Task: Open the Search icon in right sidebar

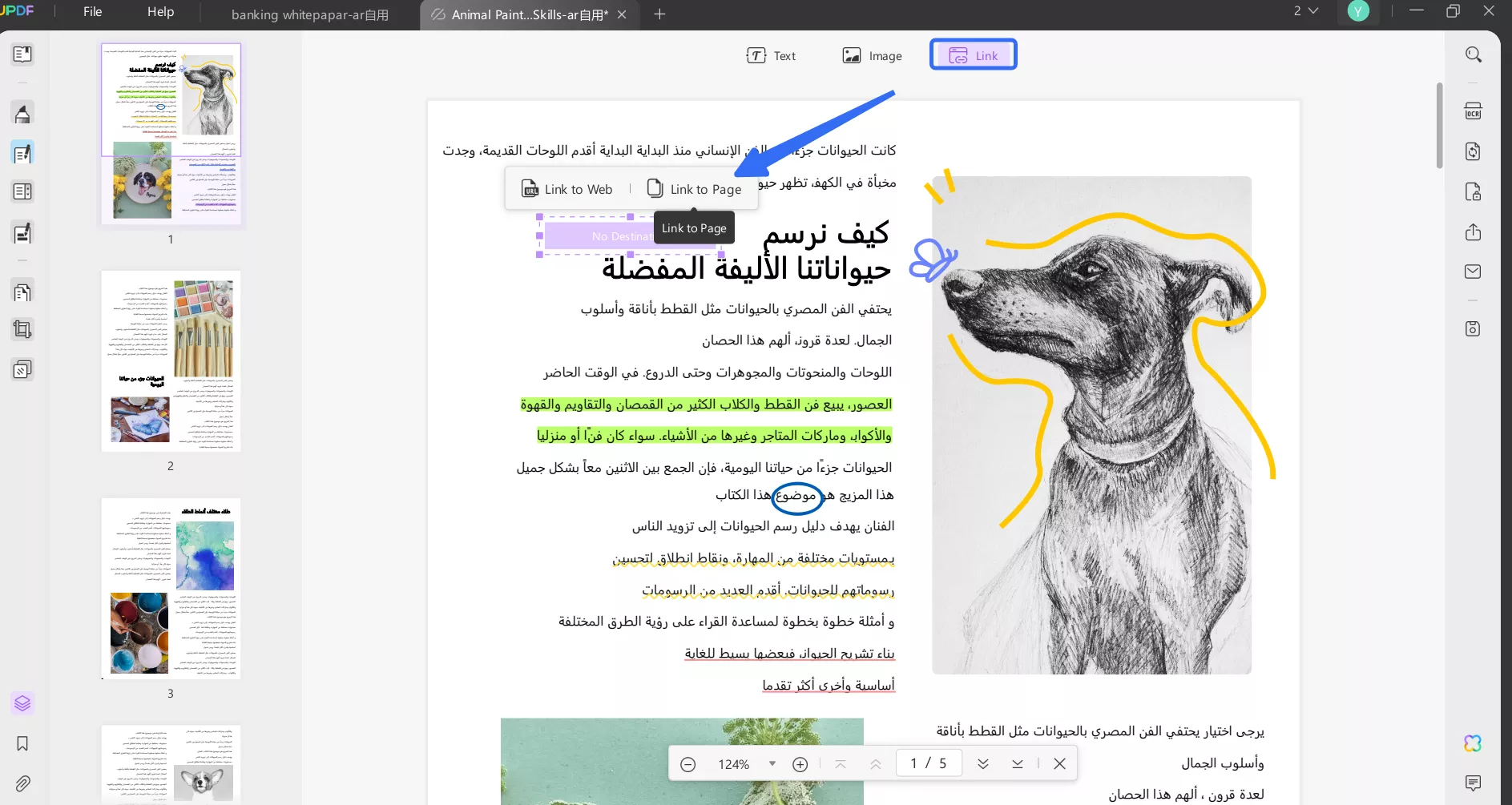Action: (1474, 54)
